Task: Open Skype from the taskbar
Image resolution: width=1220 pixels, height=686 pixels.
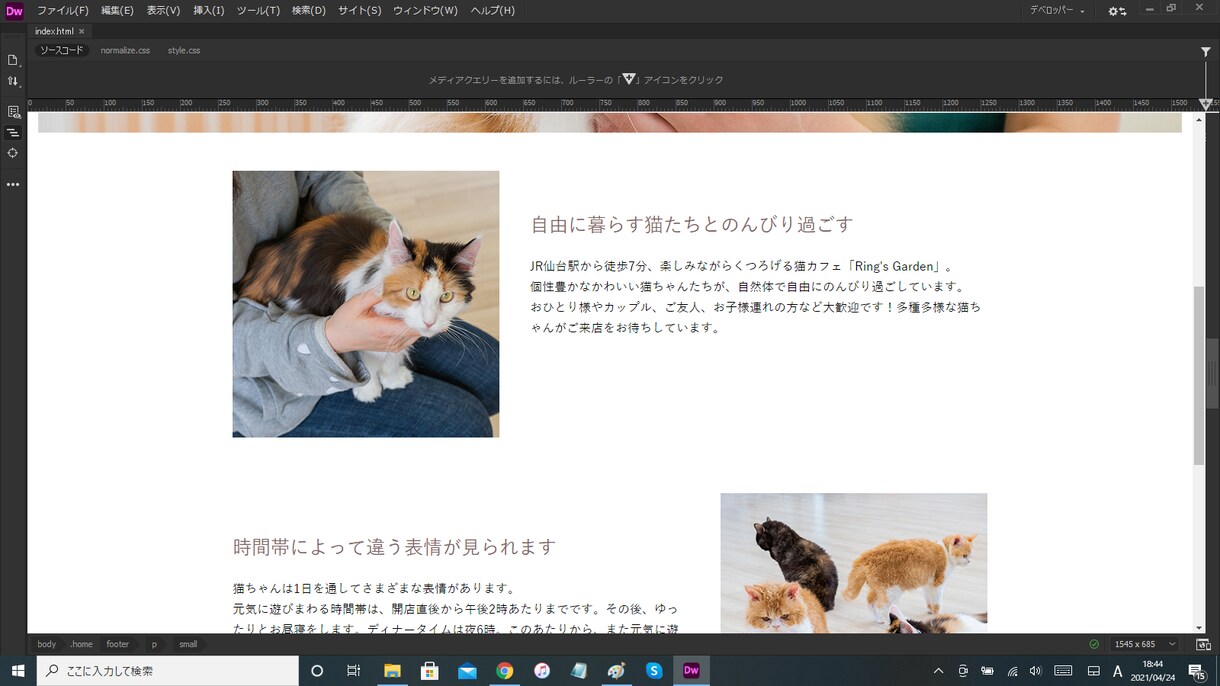Action: point(654,671)
